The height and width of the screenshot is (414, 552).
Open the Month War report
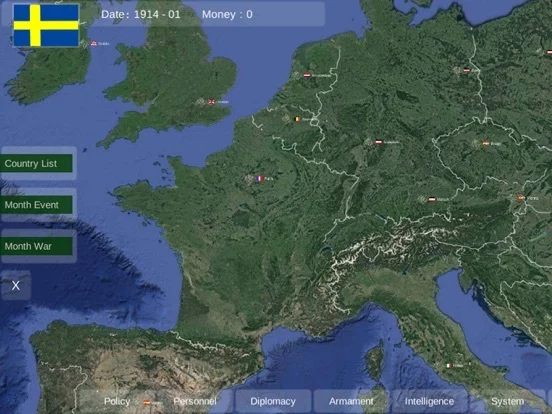tap(36, 246)
